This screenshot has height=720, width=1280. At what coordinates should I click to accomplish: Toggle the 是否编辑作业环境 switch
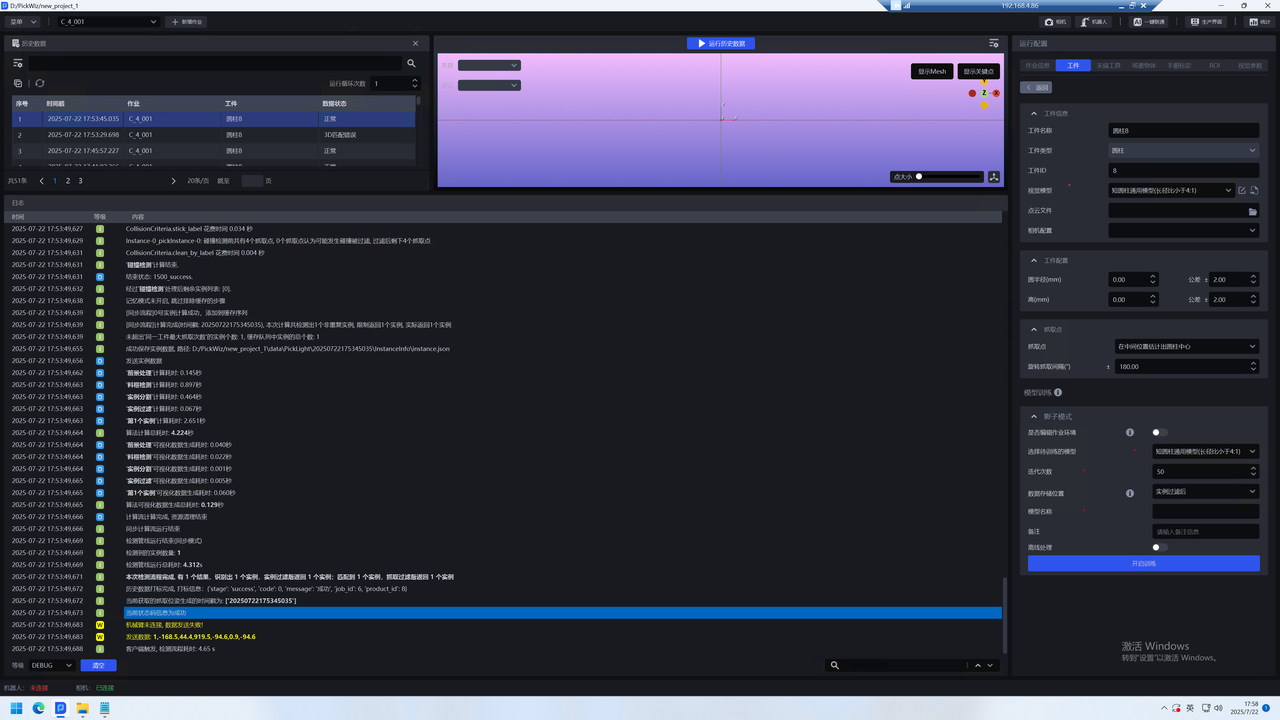[1159, 433]
